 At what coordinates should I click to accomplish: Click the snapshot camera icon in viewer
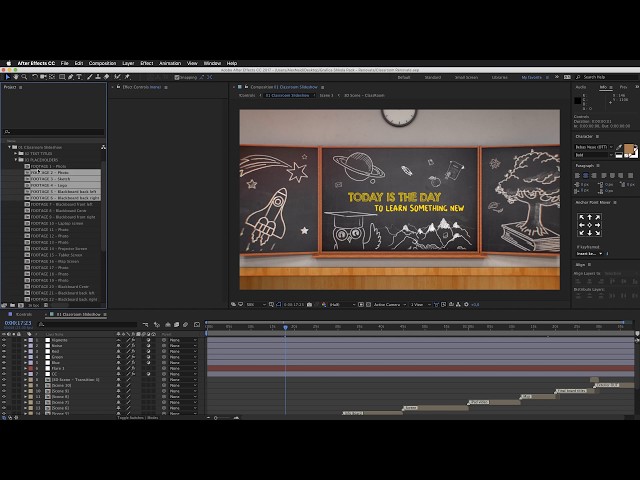coord(309,304)
